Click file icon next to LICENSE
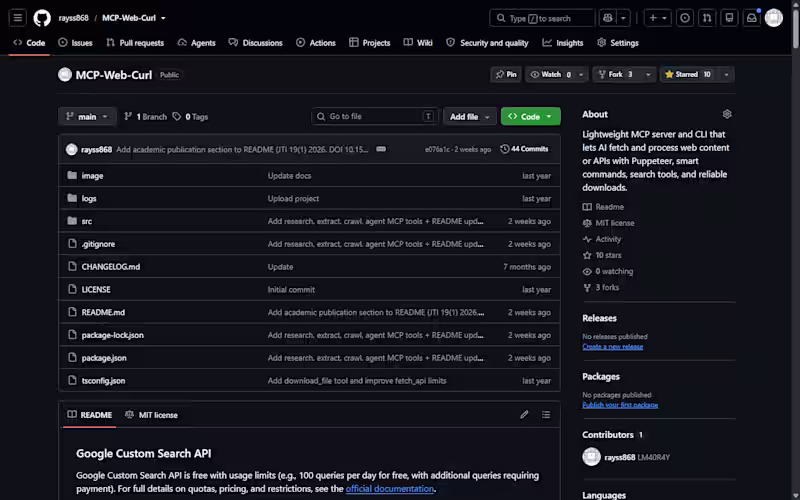Image resolution: width=800 pixels, height=500 pixels. tap(72, 289)
